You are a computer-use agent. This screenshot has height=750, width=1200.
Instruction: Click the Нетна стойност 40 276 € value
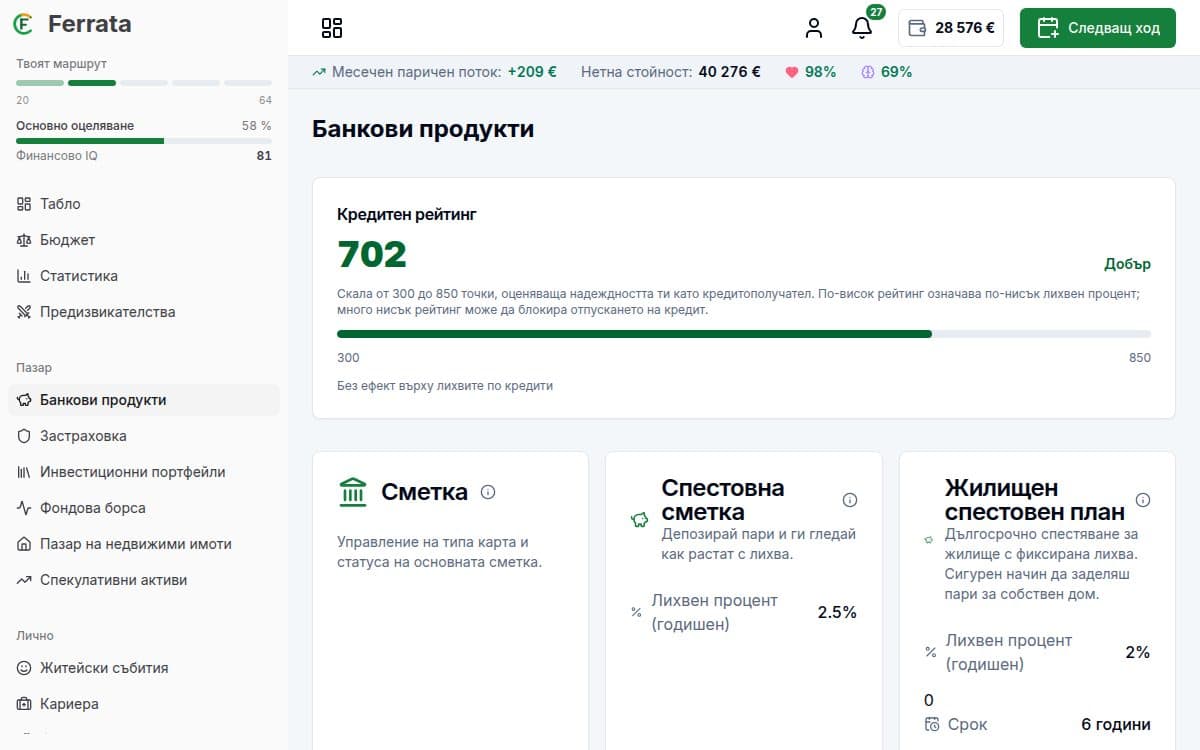[729, 72]
